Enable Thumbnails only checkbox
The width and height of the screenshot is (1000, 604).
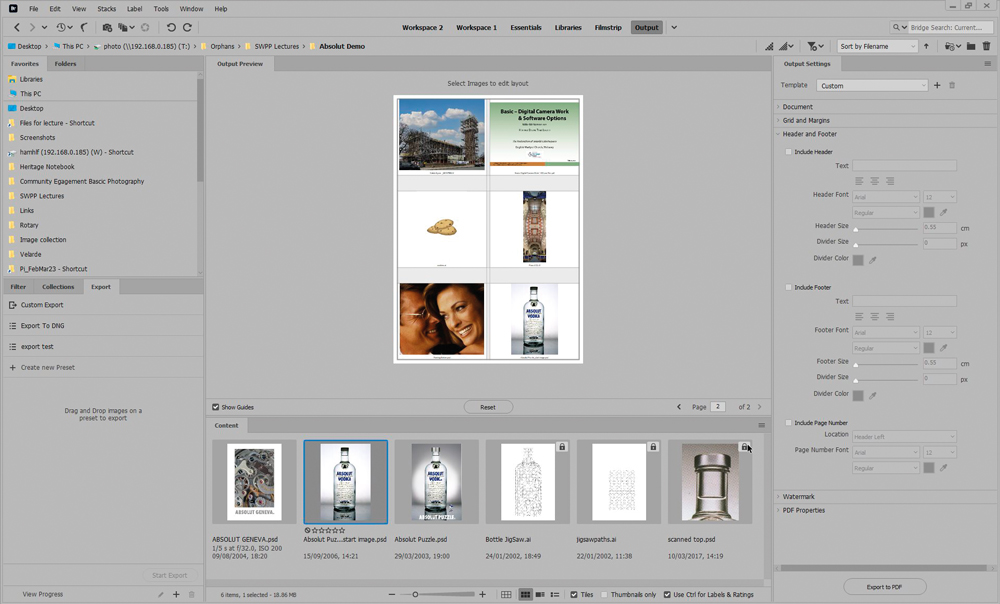pos(604,594)
